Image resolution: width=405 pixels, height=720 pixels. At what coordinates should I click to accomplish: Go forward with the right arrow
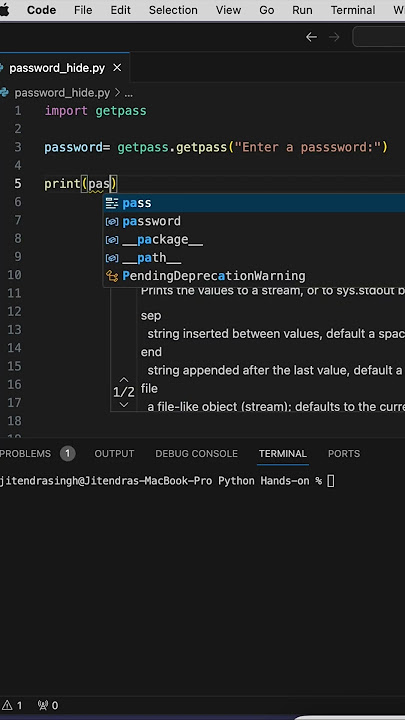click(334, 37)
